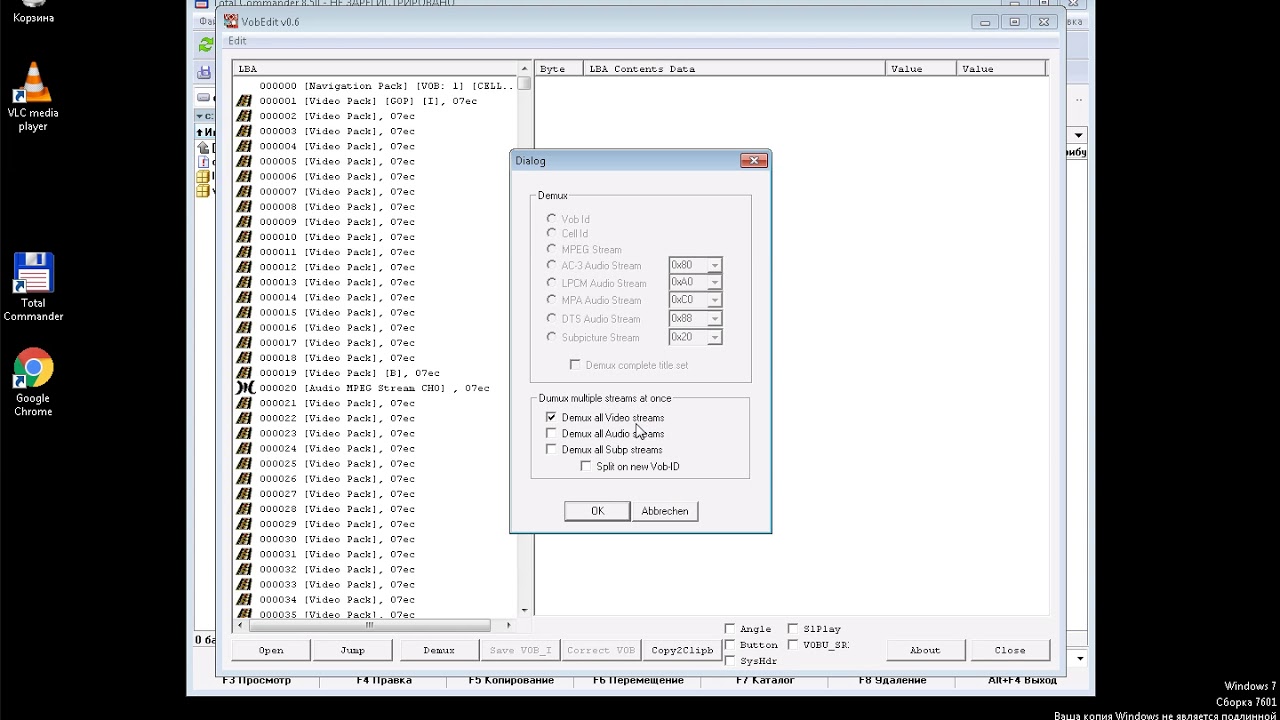
Task: Select row 000019 [Video Pack] [B]
Action: [349, 373]
